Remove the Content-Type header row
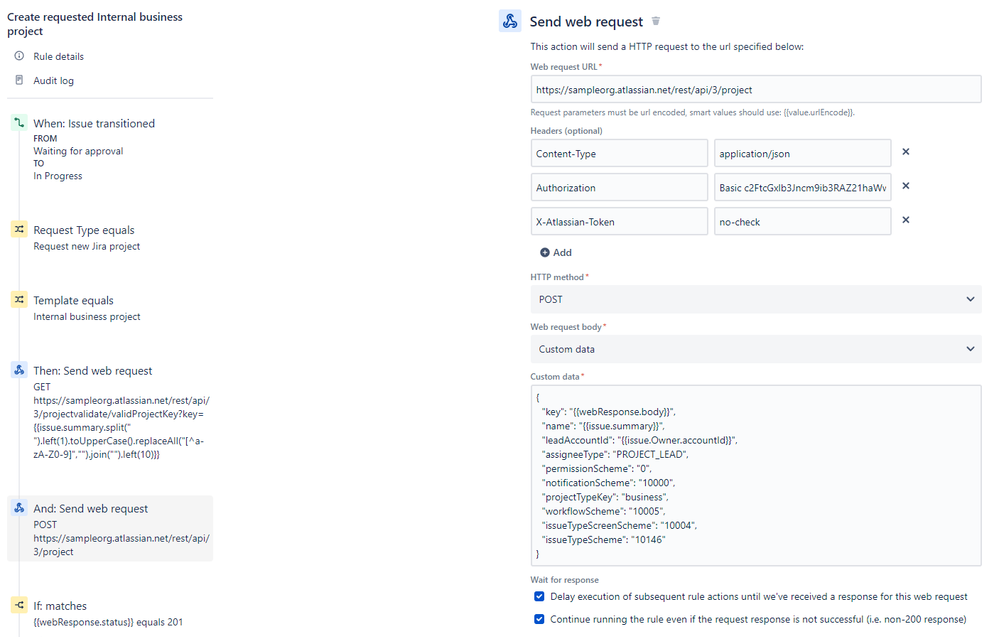 coord(906,152)
